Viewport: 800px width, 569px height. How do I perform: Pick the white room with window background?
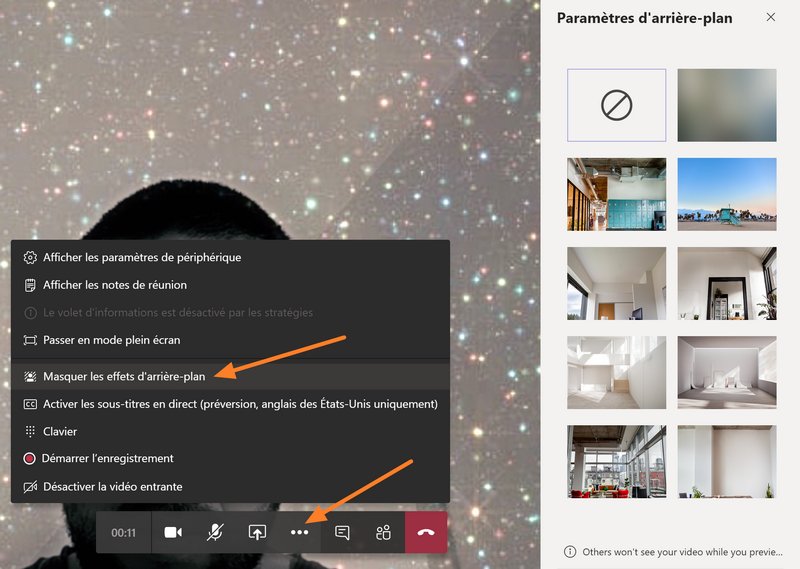click(616, 283)
